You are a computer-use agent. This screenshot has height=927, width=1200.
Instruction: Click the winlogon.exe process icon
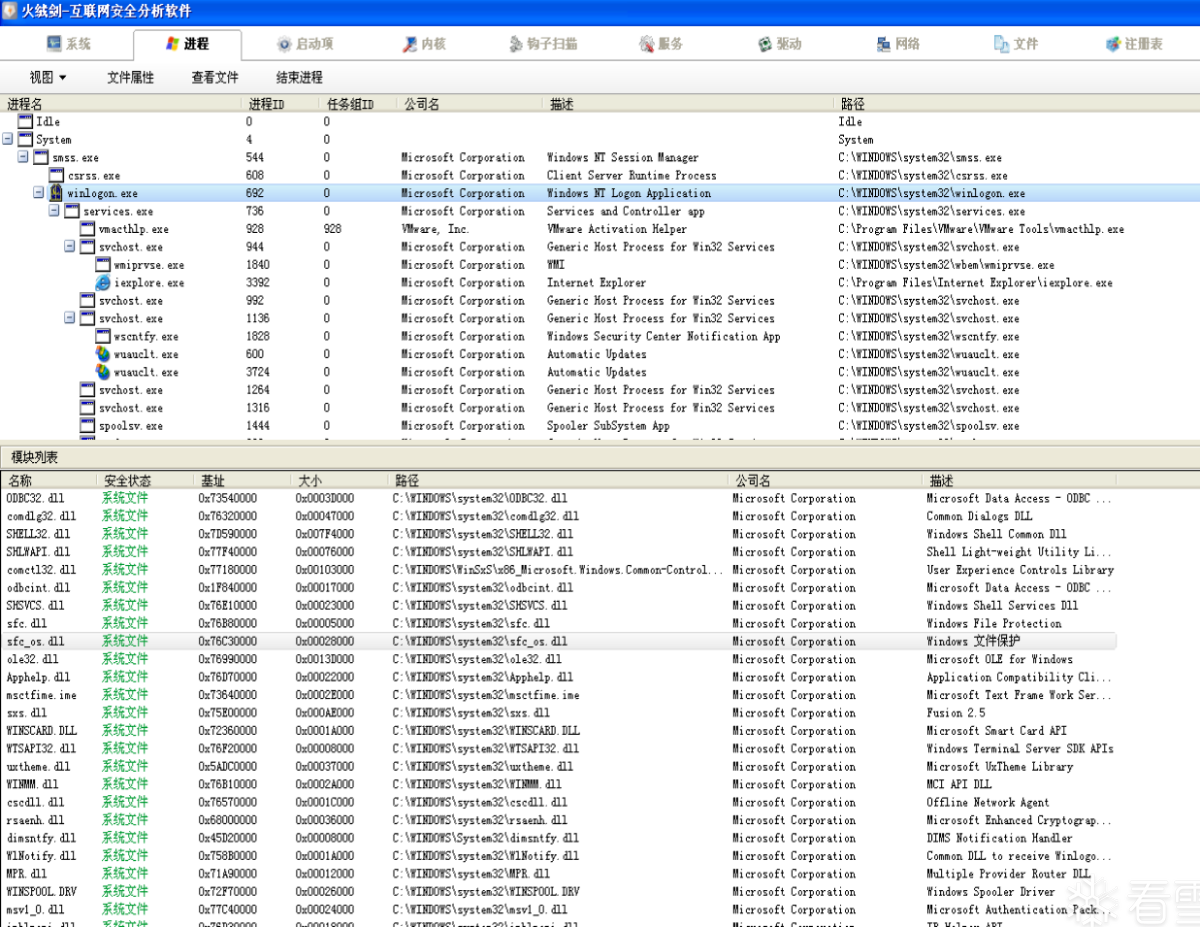click(57, 193)
